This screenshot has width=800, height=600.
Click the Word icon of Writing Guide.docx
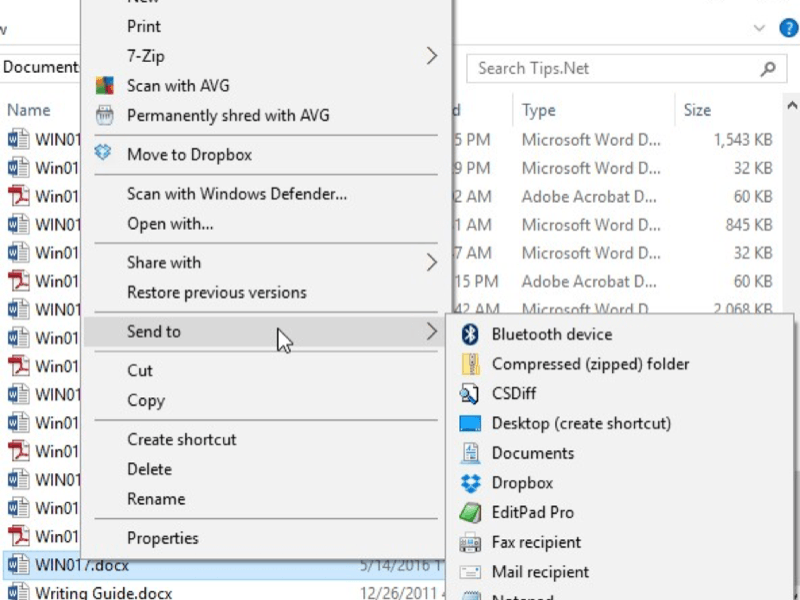coord(18,591)
